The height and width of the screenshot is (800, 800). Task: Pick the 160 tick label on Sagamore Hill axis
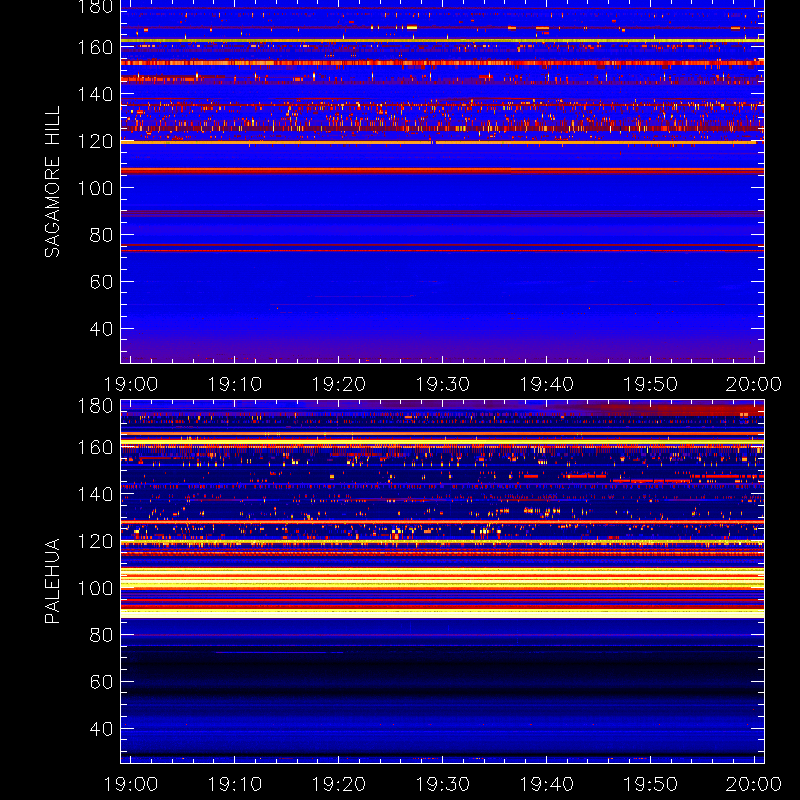point(95,47)
